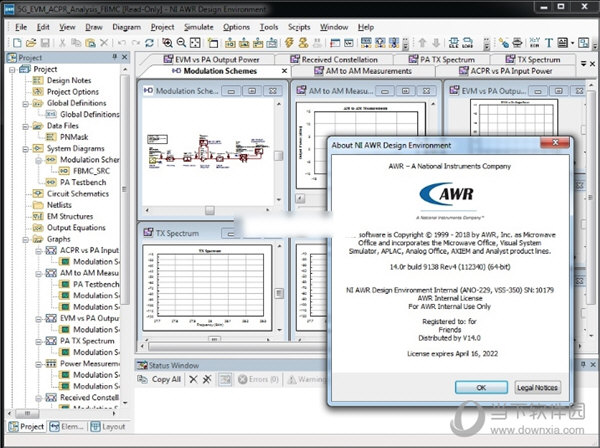Click the Save Project floppy icon
The image size is (600, 448).
pyautogui.click(x=45, y=42)
